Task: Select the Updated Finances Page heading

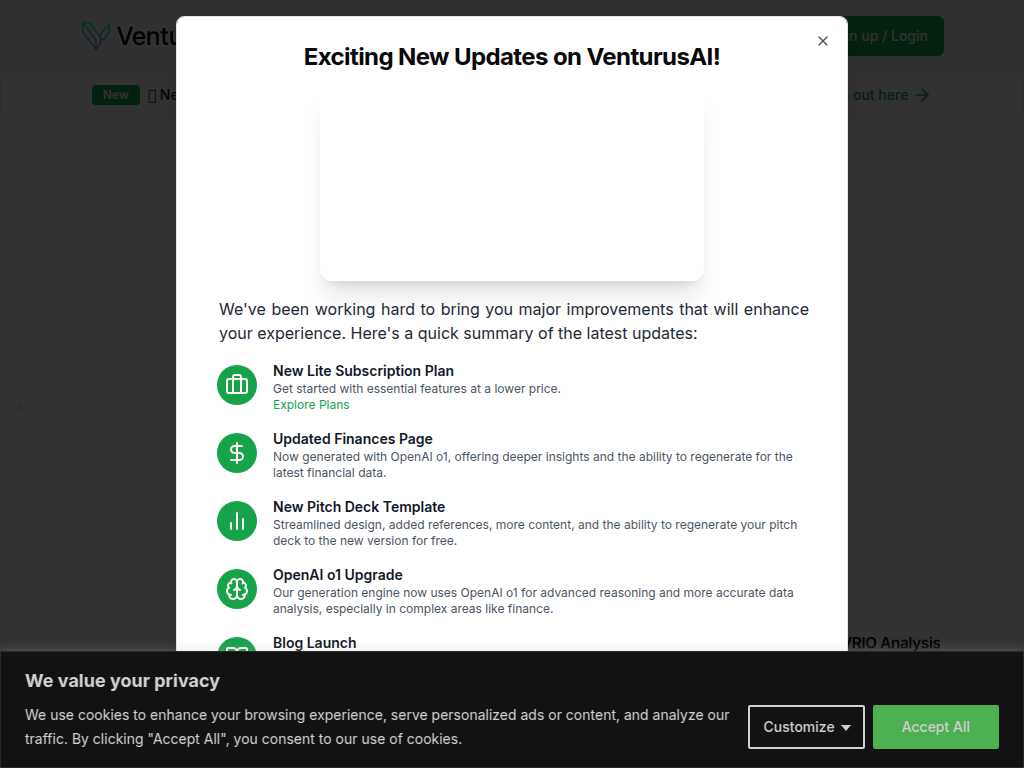Action: (353, 439)
